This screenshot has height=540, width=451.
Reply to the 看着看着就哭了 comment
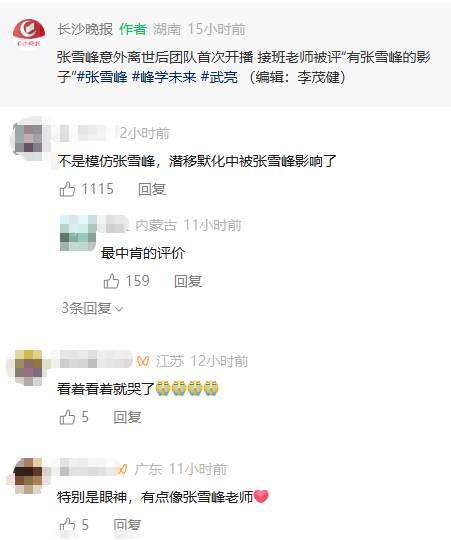pos(127,417)
